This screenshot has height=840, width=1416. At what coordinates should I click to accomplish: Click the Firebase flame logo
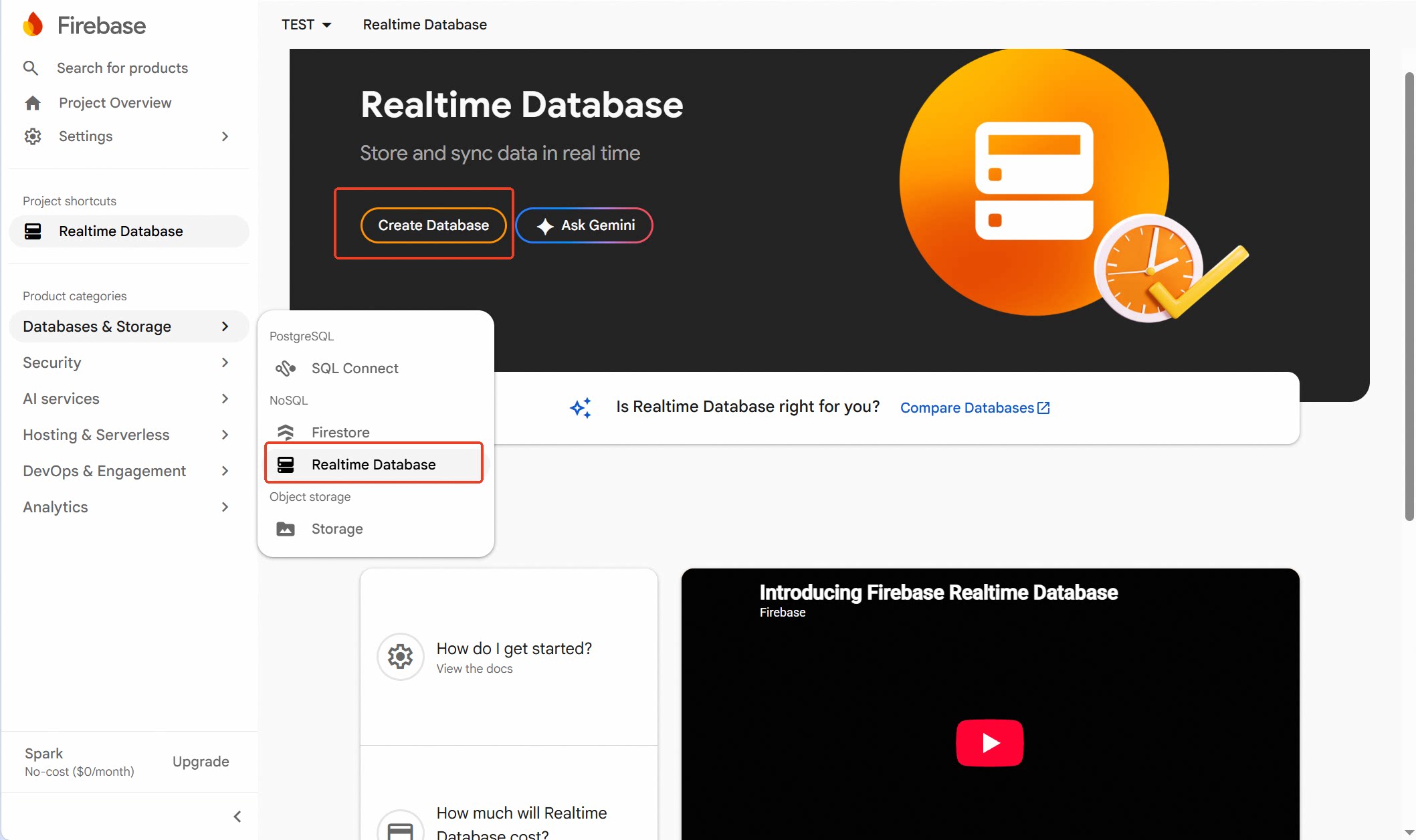[x=33, y=25]
